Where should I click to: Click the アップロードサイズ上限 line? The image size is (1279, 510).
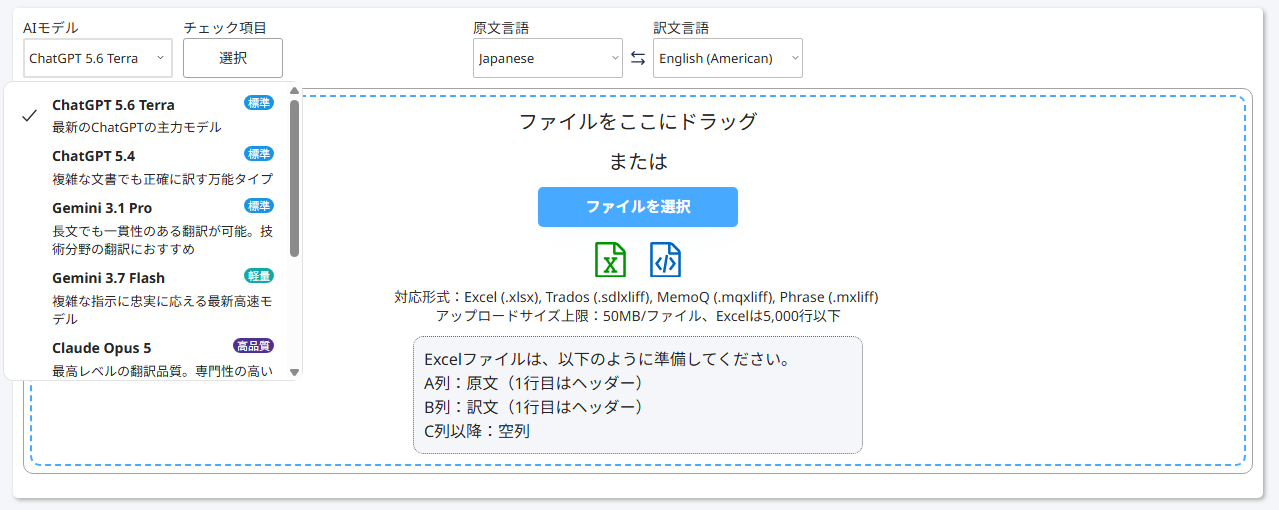click(638, 316)
